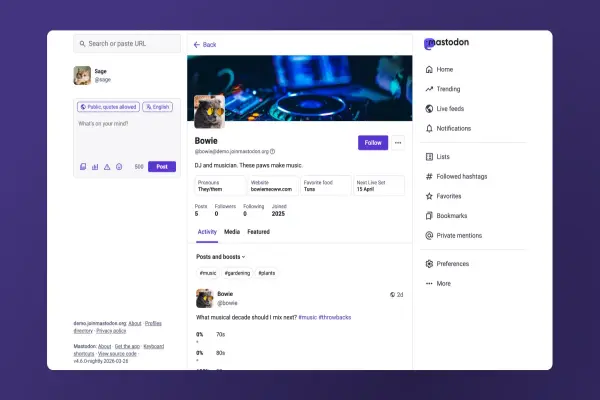Click the Back arrow
Image resolution: width=600 pixels, height=400 pixels.
tap(205, 45)
